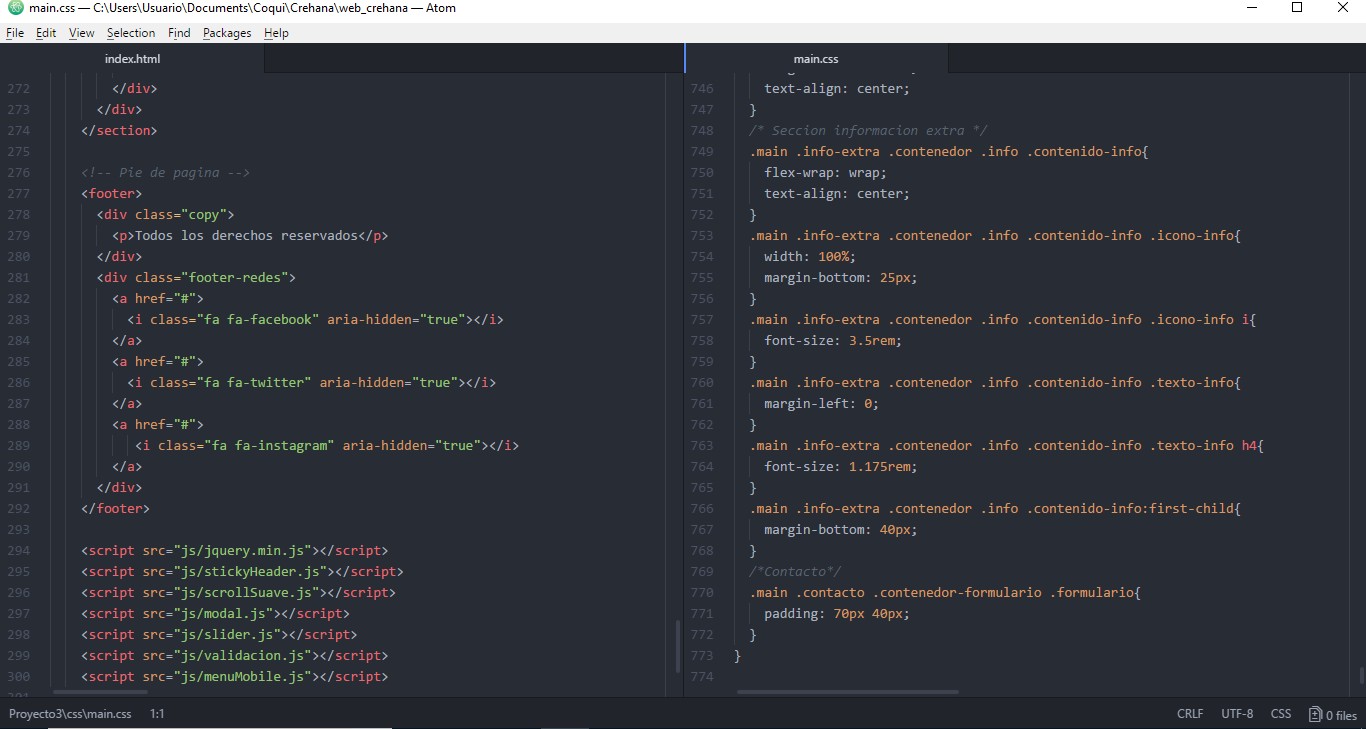
Task: Click the scrollSuave.js script line
Action: (x=238, y=592)
